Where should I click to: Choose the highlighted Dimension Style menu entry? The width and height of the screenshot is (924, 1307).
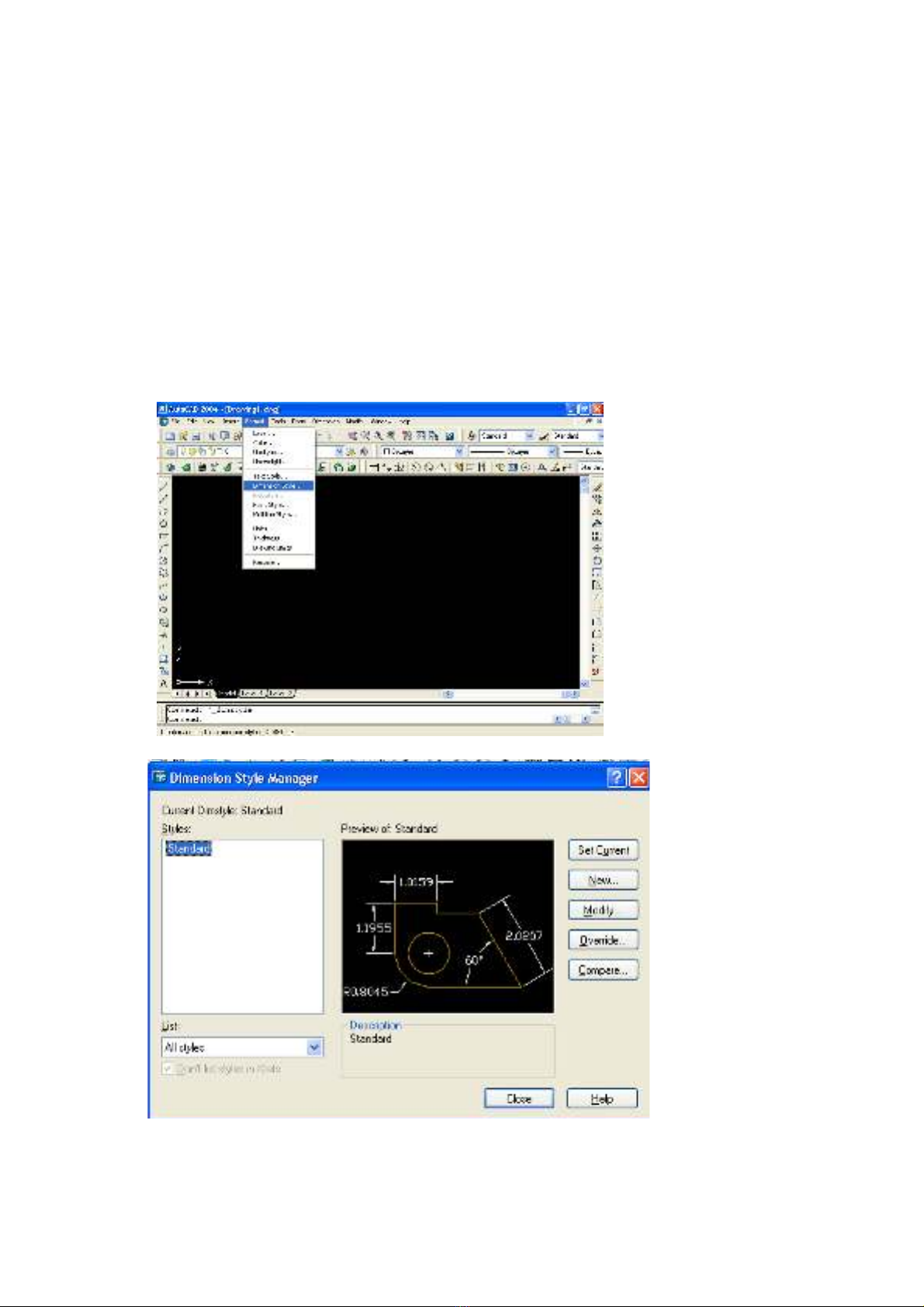click(x=277, y=486)
